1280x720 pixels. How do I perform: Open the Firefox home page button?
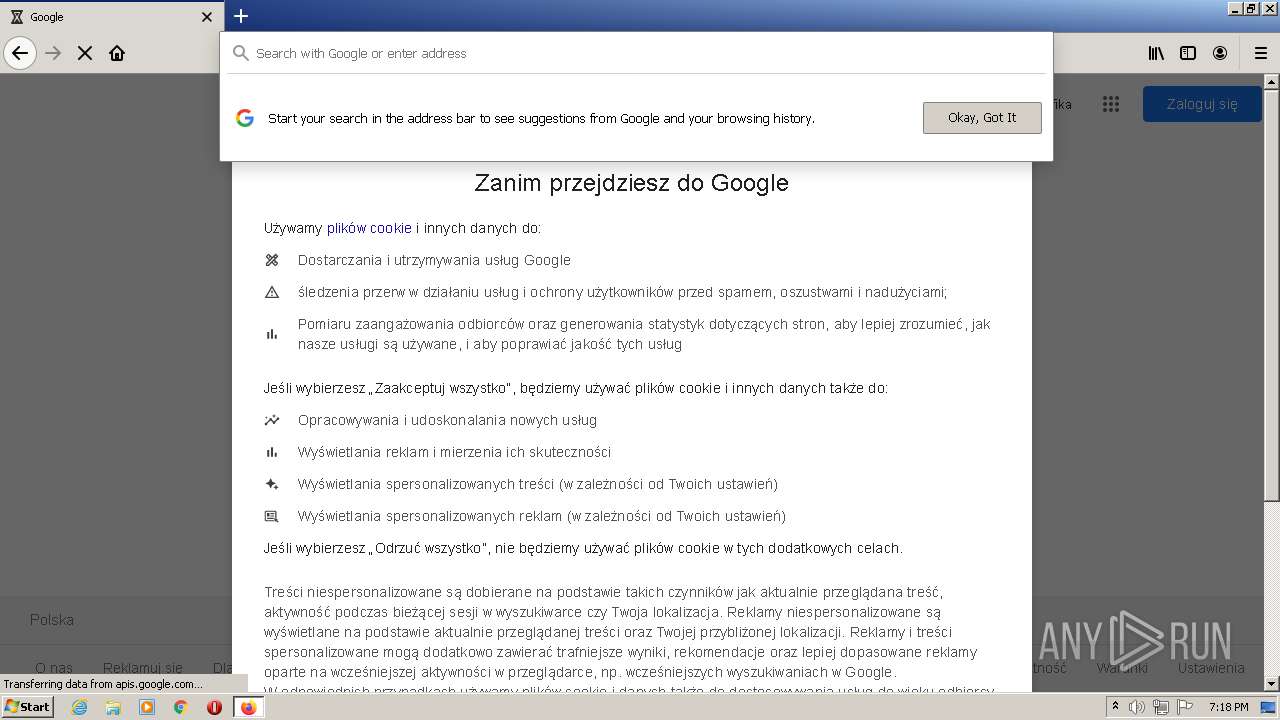117,53
